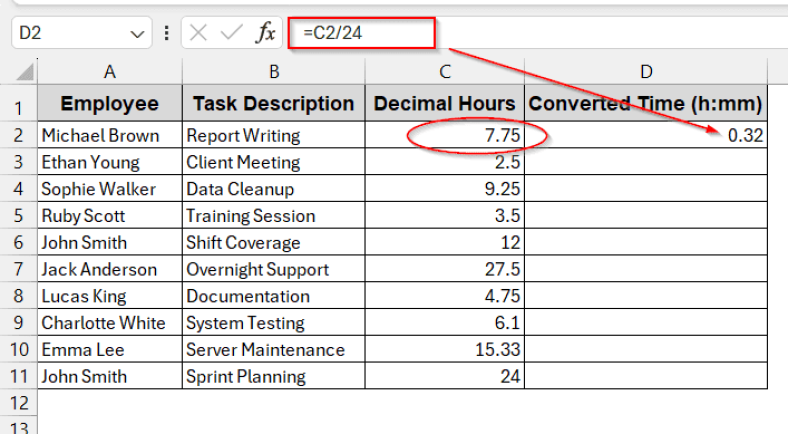Select cell containing Jack Anderson
The image size is (788, 434).
coord(110,269)
